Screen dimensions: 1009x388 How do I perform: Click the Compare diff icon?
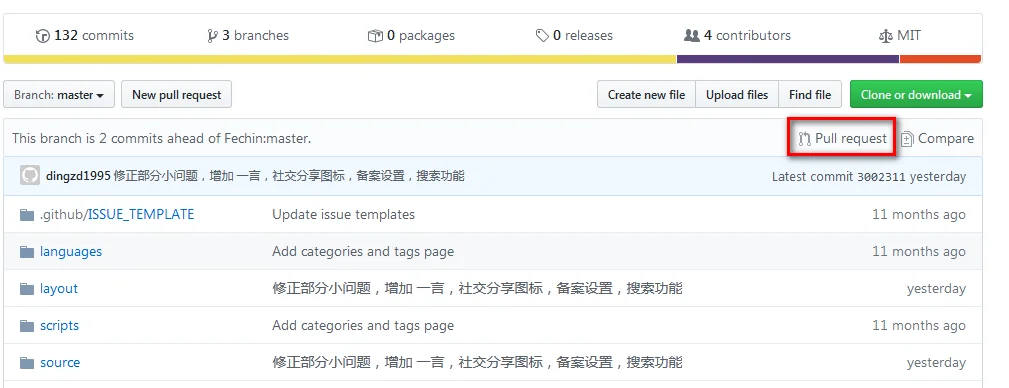tap(907, 139)
